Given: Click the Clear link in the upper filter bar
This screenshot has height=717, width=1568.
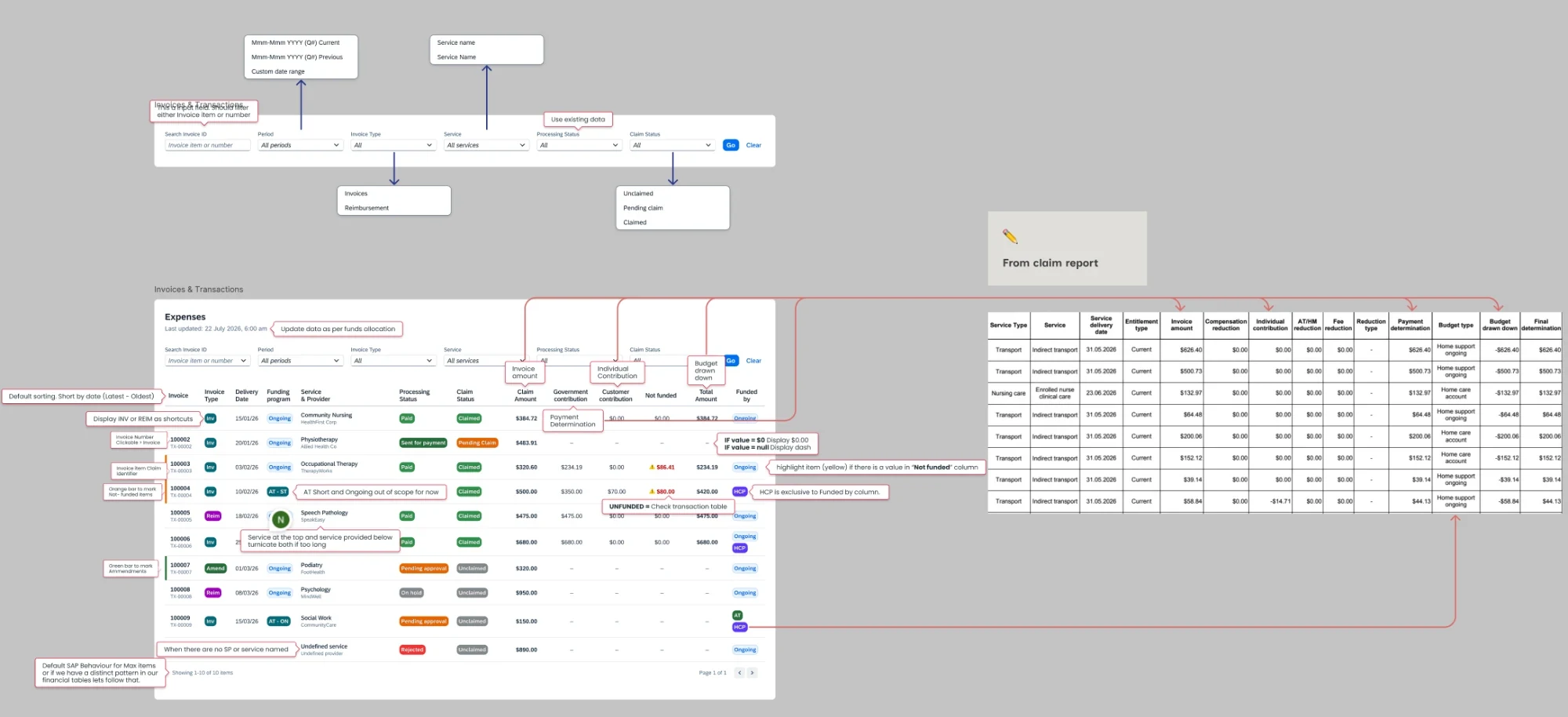Looking at the screenshot, I should 753,145.
